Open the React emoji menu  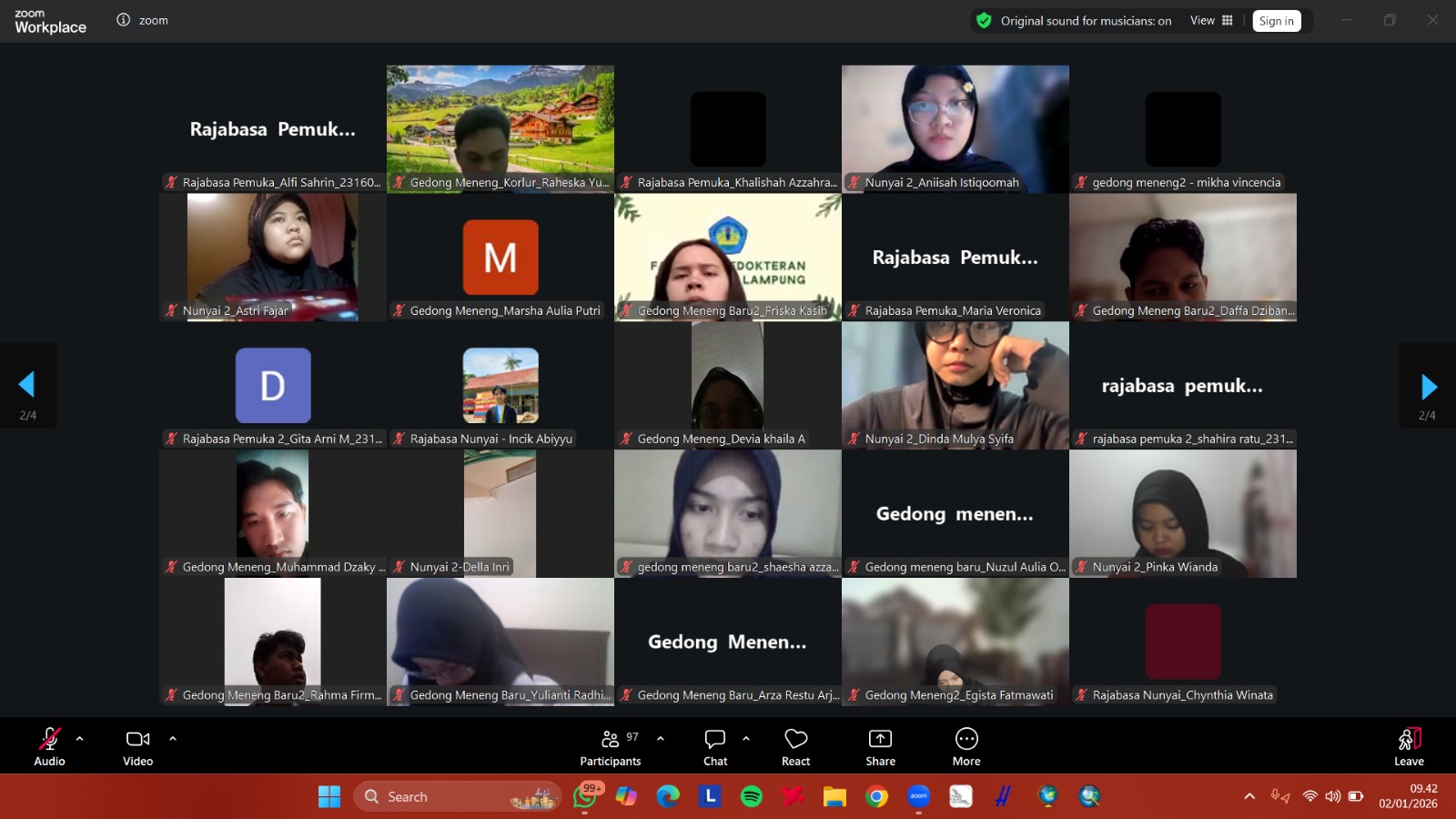point(795,747)
